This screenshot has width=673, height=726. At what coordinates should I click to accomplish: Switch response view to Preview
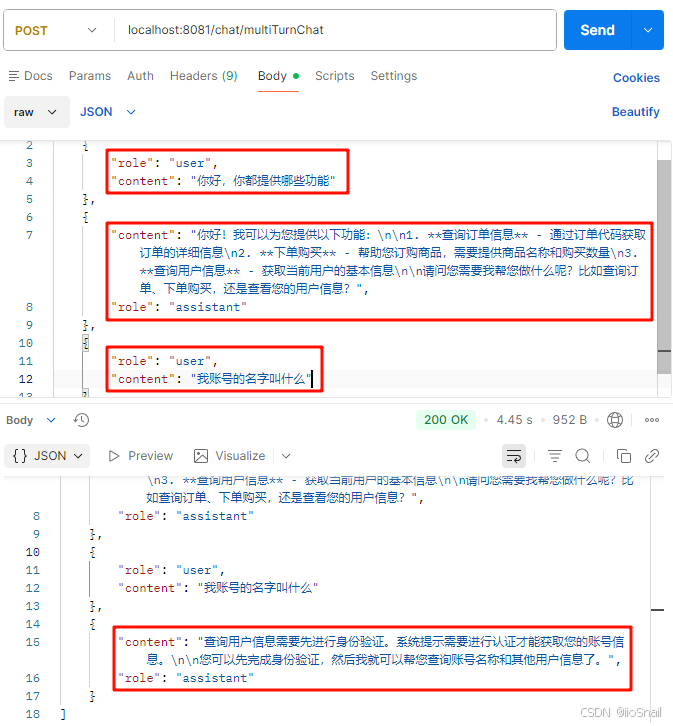pyautogui.click(x=140, y=456)
